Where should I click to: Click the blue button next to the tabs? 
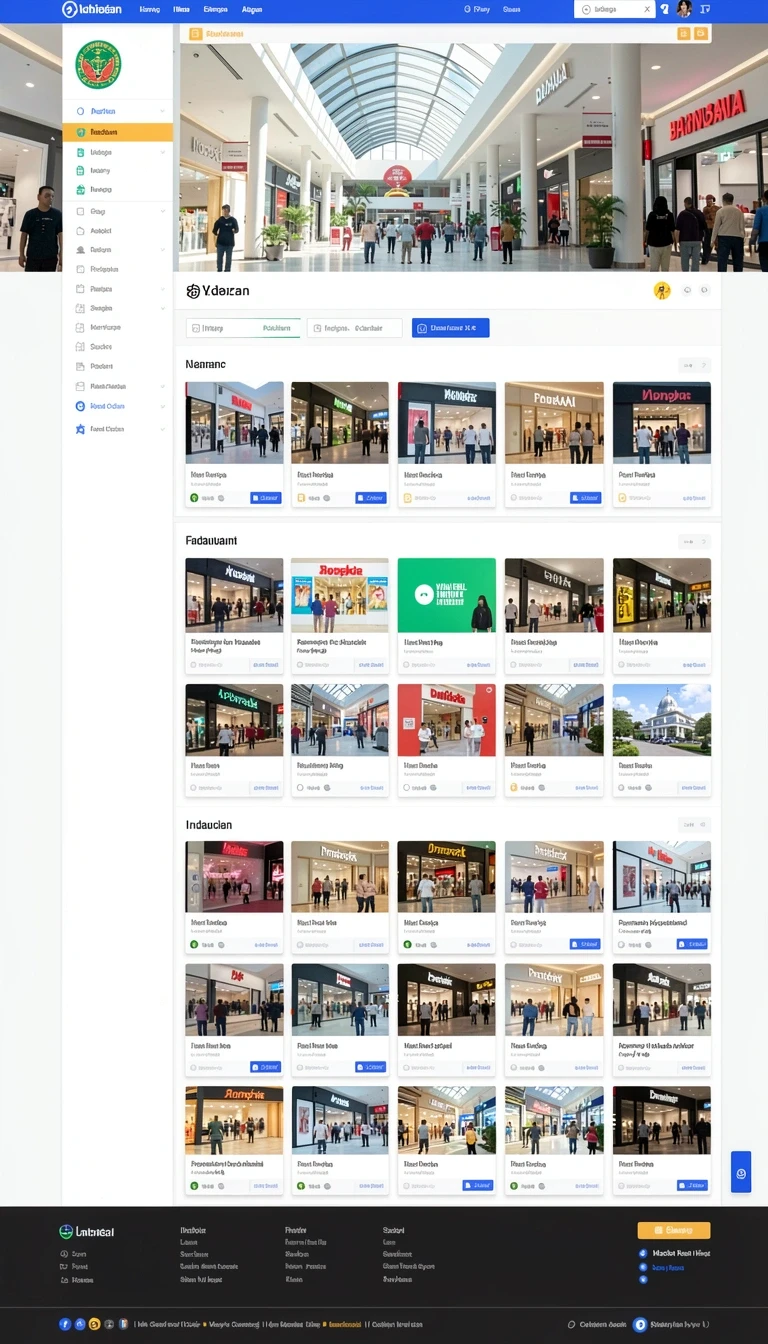pyautogui.click(x=450, y=328)
